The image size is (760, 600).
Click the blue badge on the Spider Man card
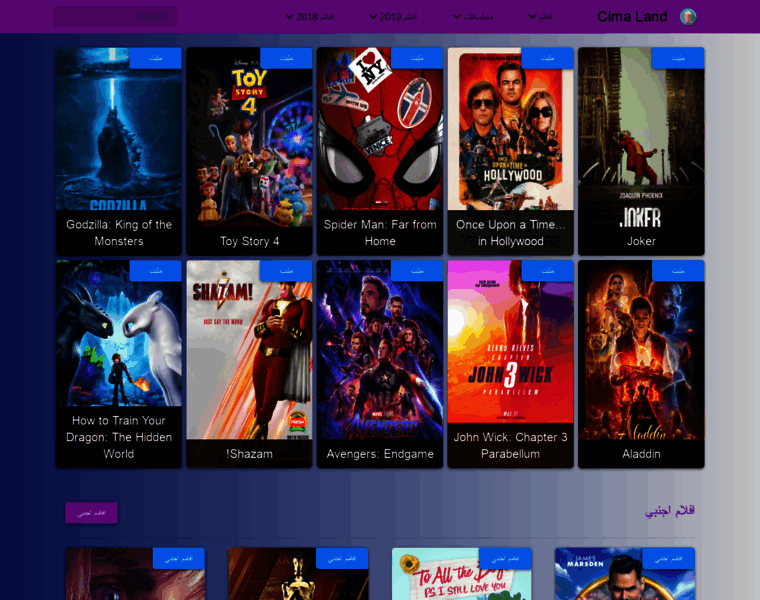tap(417, 58)
